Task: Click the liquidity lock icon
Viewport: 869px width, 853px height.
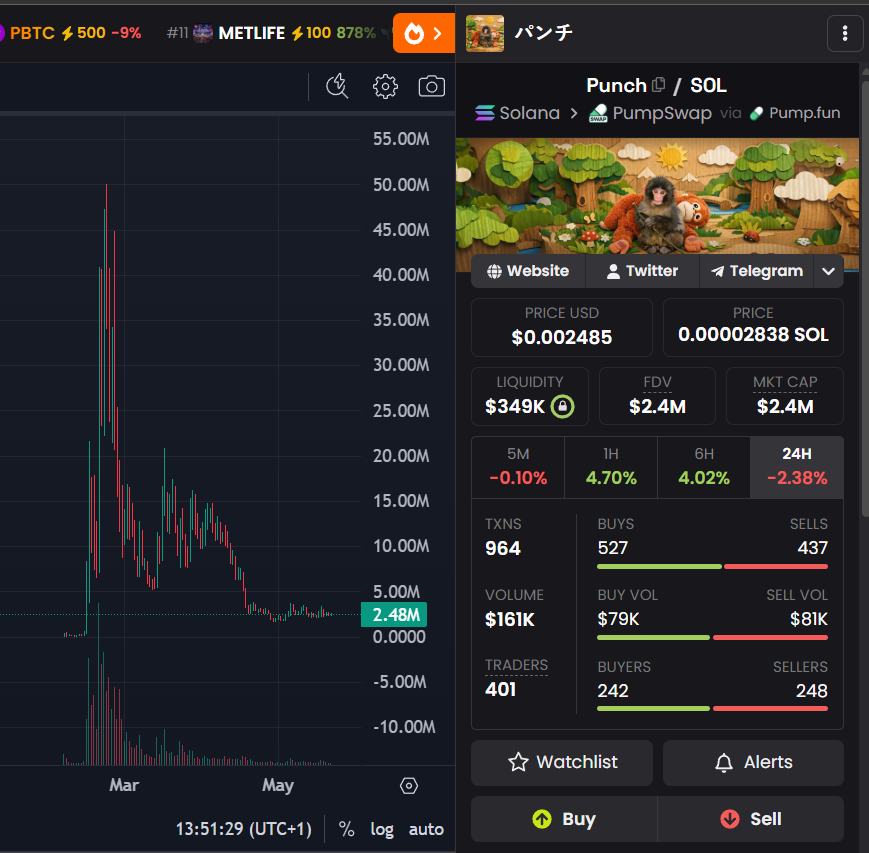Action: click(x=563, y=406)
